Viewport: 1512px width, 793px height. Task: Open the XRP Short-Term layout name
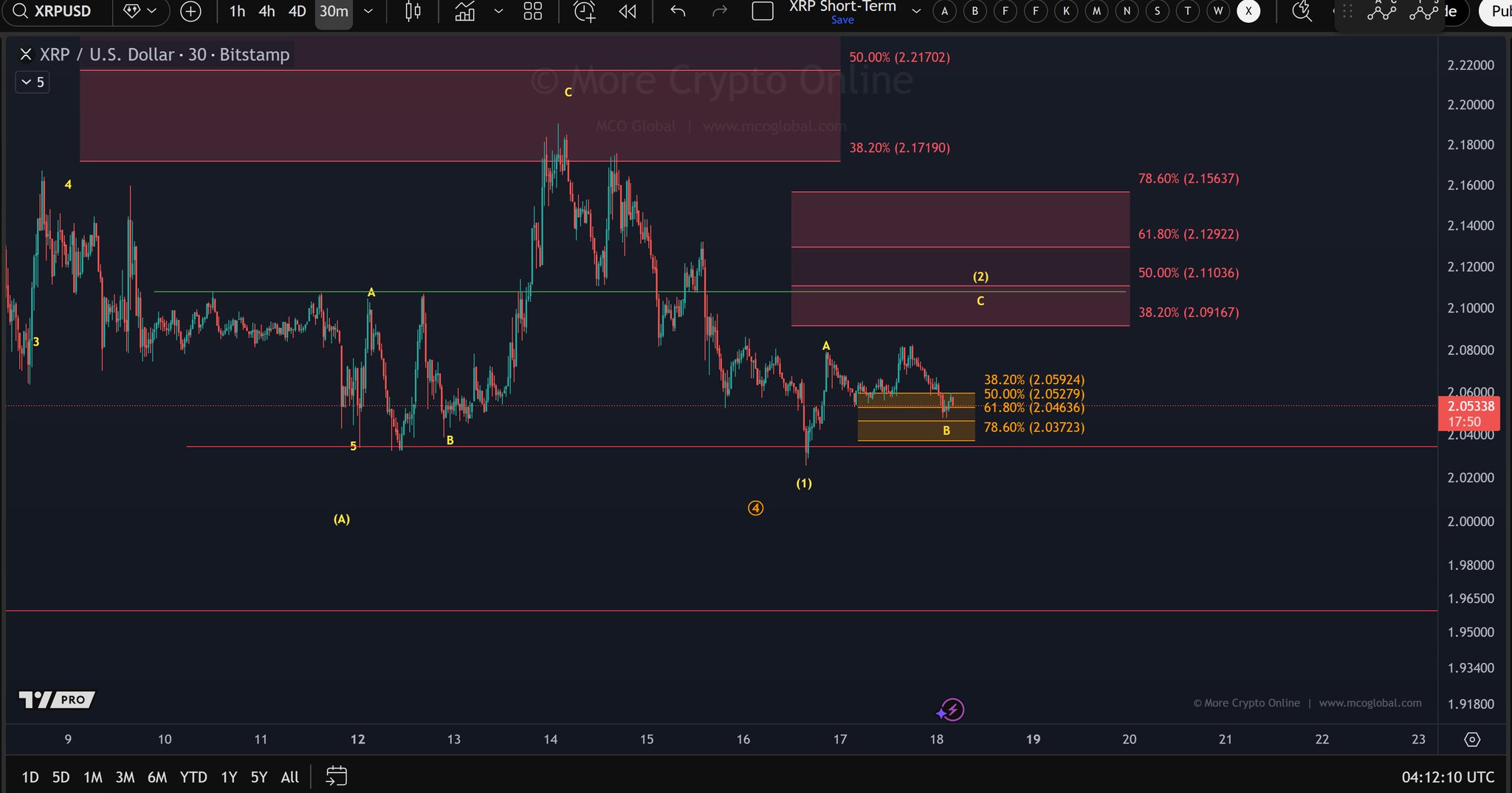pyautogui.click(x=842, y=6)
